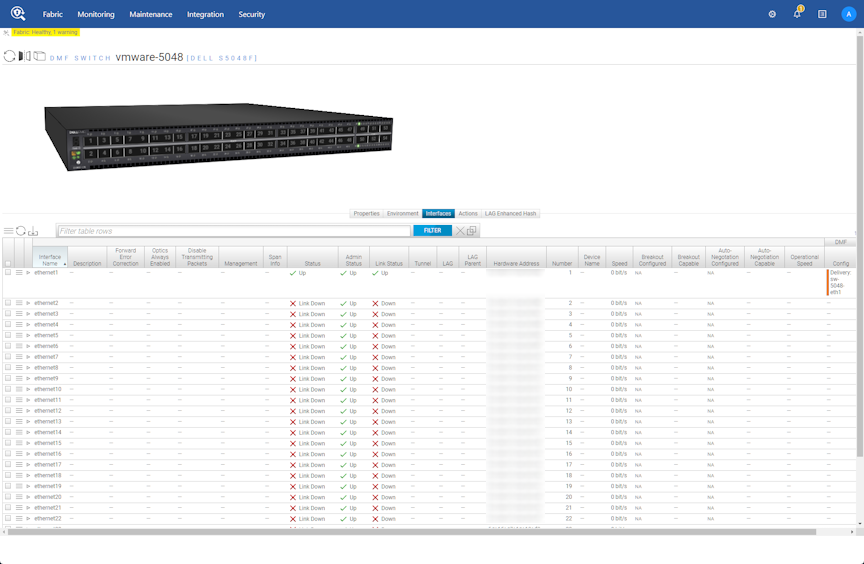
Task: Sort by Hardware Address column header
Action: coord(516,257)
